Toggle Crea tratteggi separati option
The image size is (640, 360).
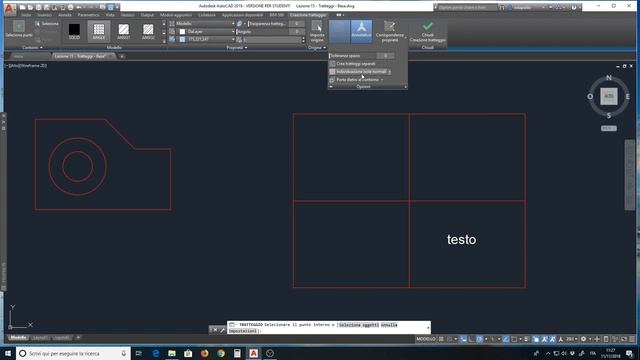(x=353, y=64)
